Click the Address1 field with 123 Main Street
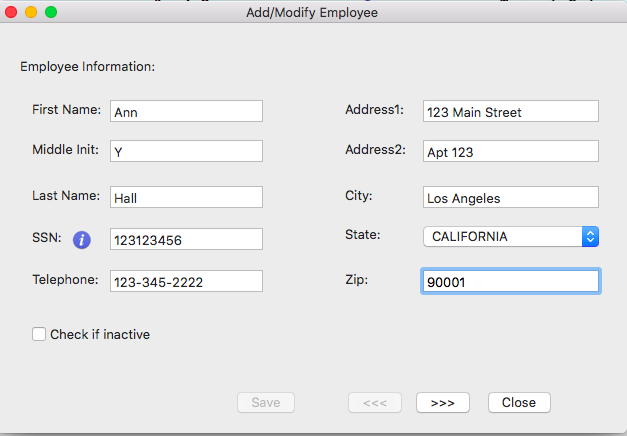627x436 pixels. 510,112
